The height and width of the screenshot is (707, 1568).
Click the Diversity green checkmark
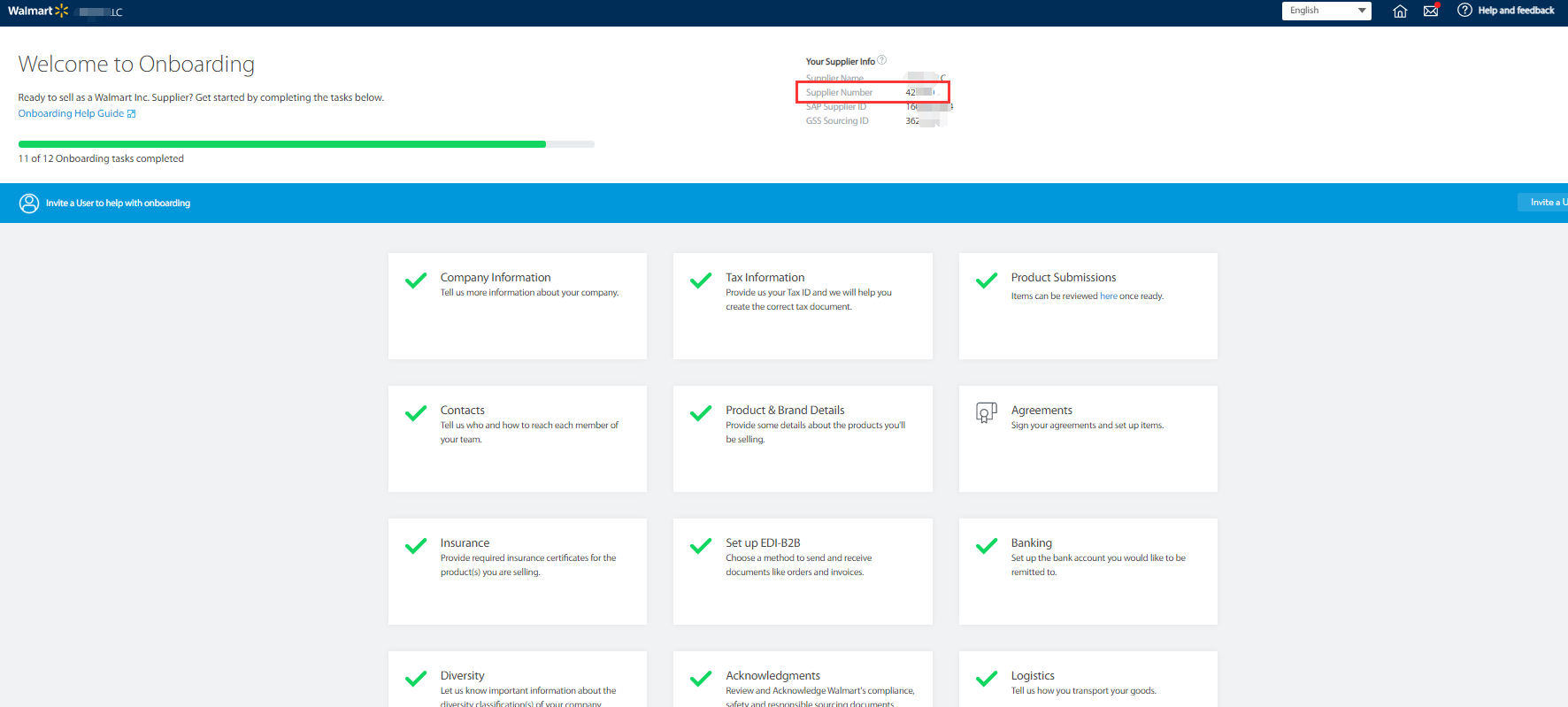(416, 680)
